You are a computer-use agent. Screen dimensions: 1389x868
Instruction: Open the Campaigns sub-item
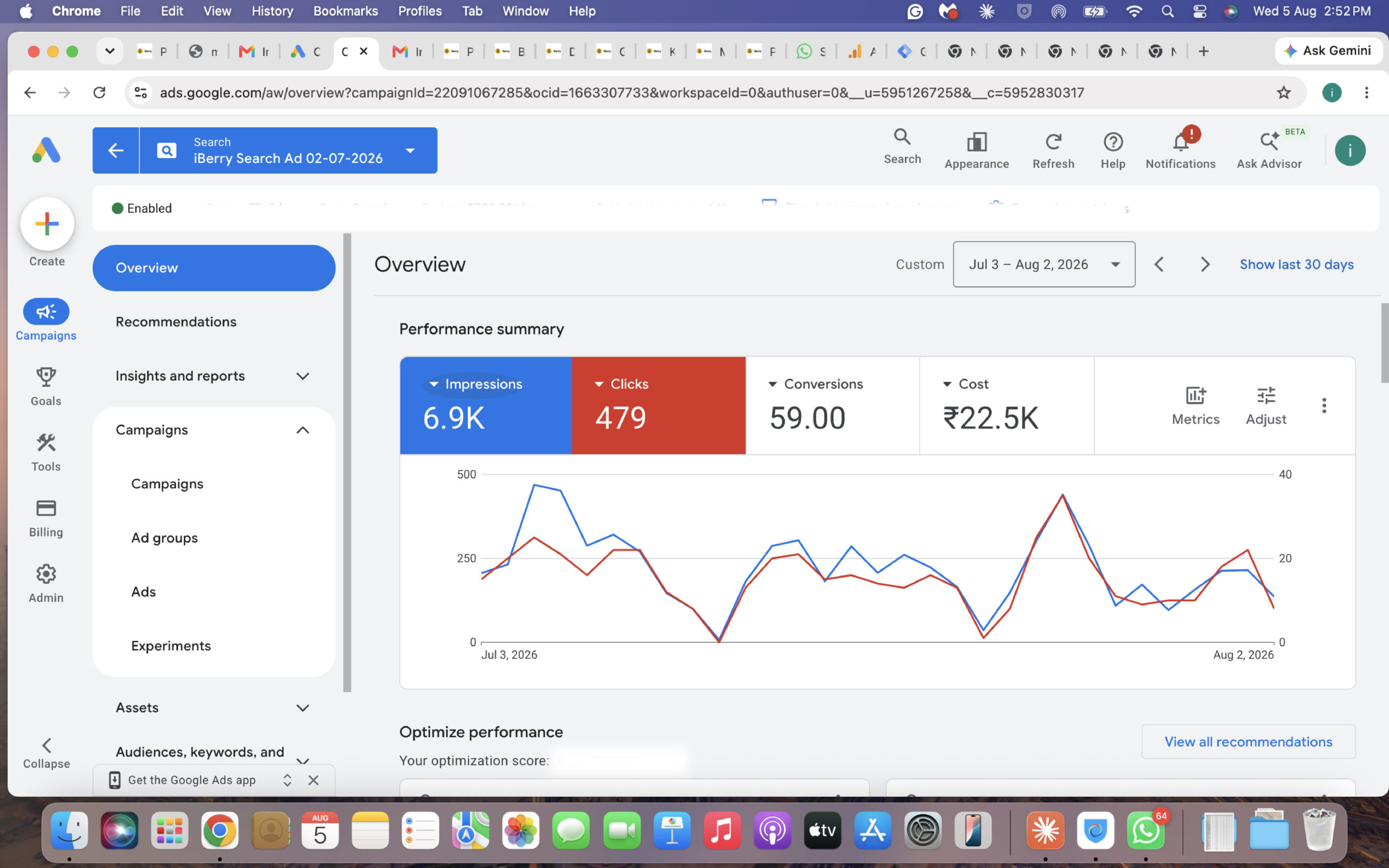pos(167,484)
